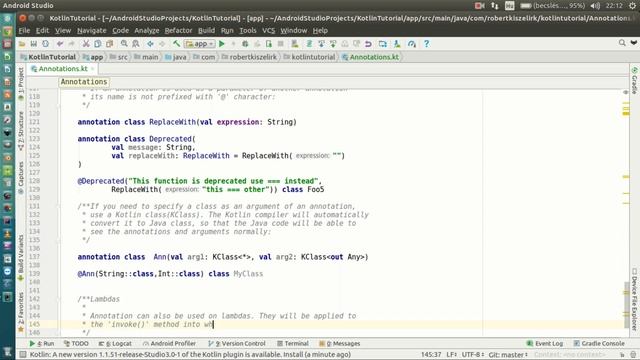Open the Gradle side panel
640x360 pixels.
tap(635, 80)
